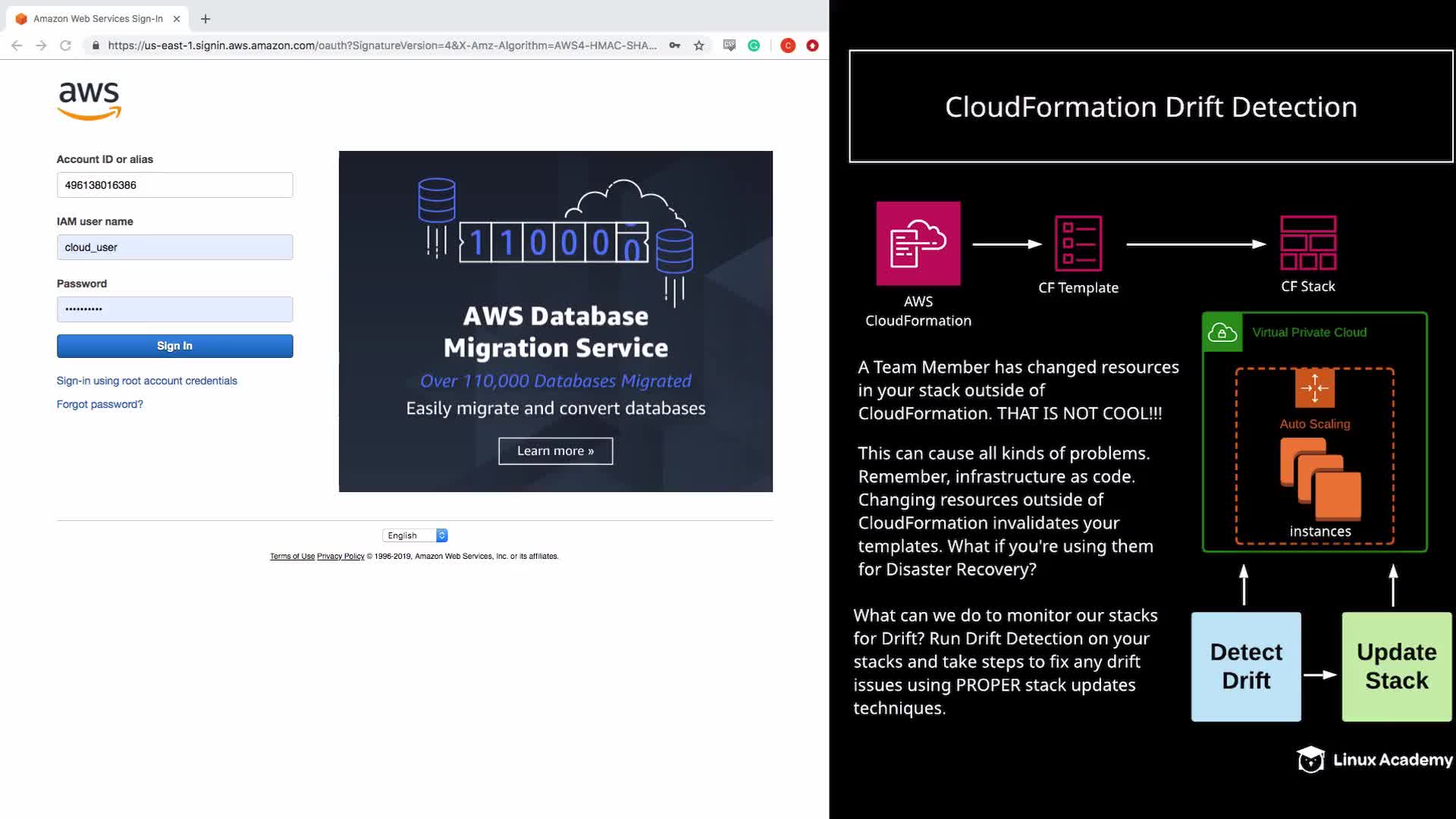Click the browser back arrow
Screen dimensions: 1456x819
[x=17, y=45]
